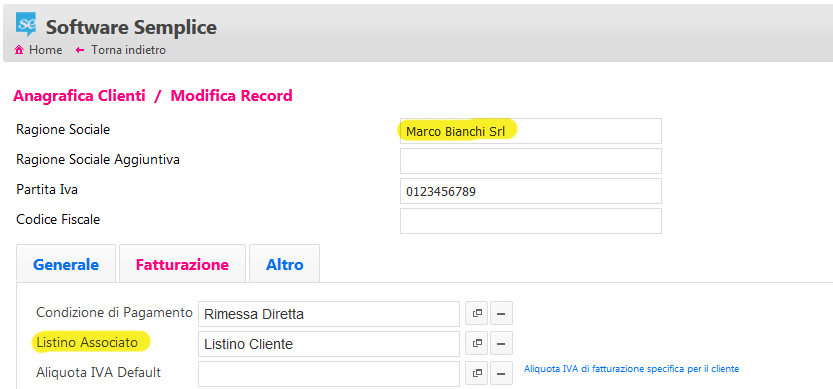Click the Anagrafica Clienti breadcrumb heading

[79, 96]
